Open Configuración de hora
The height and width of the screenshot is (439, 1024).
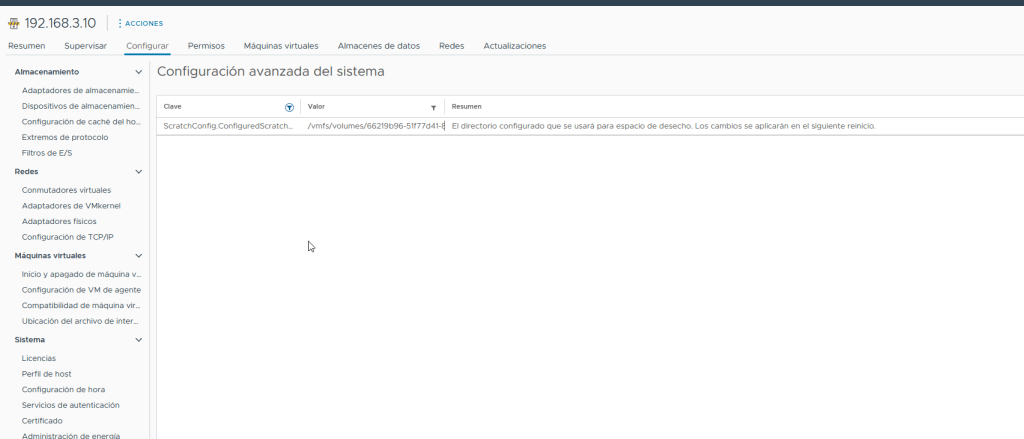tap(63, 389)
